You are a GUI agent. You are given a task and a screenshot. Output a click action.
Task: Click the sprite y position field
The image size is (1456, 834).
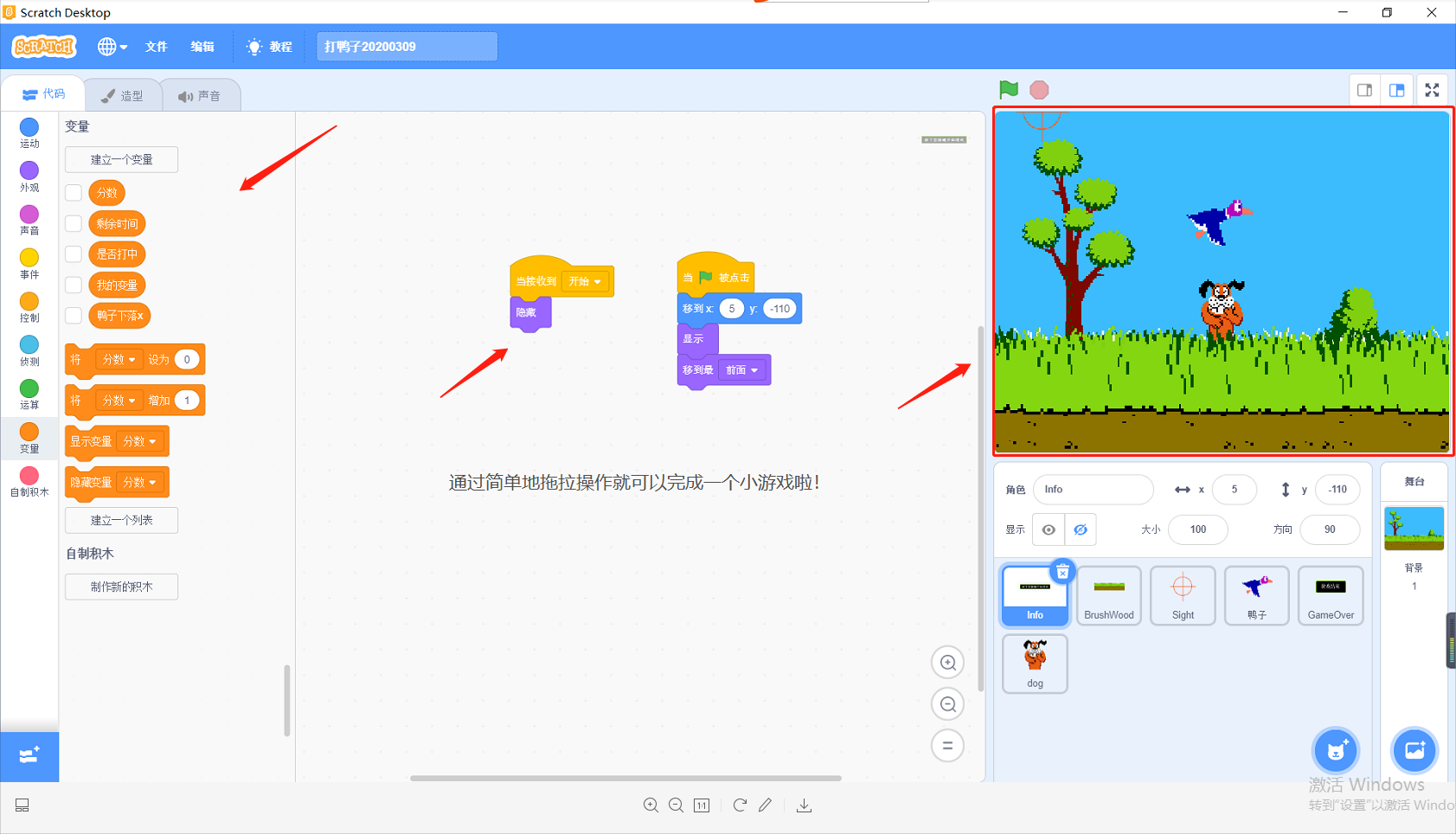pyautogui.click(x=1337, y=490)
